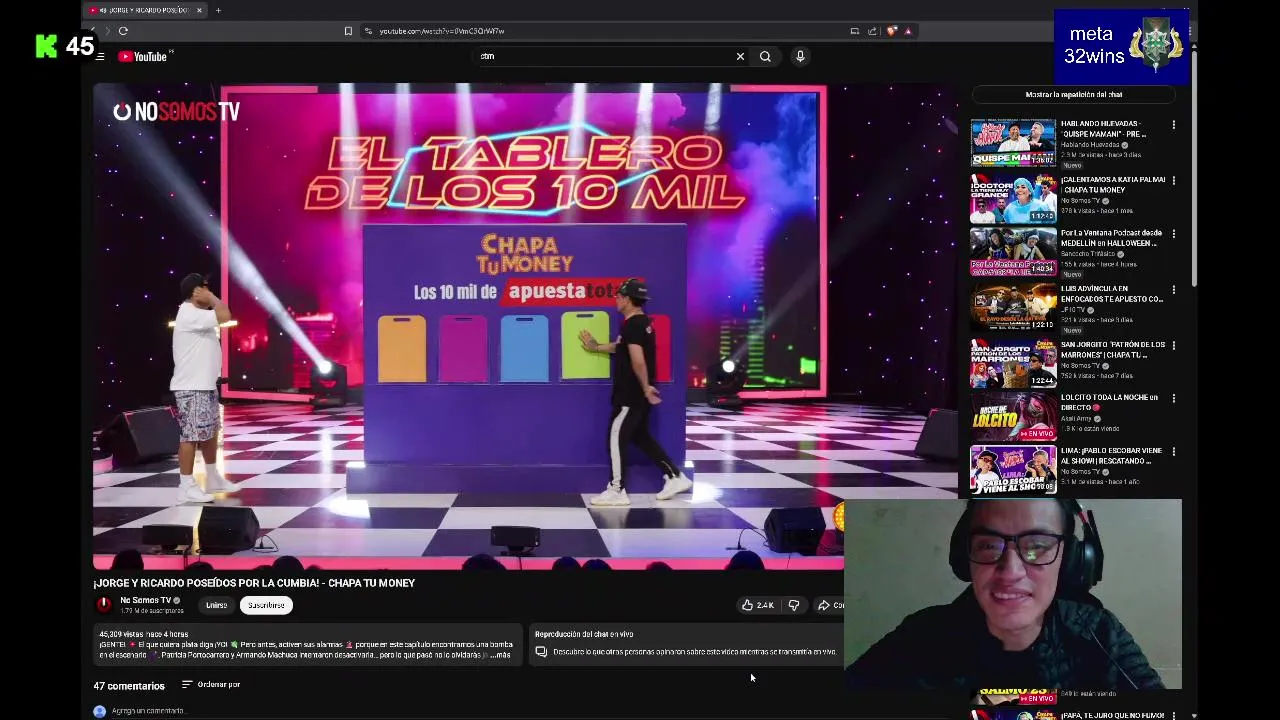Dislike the video with the thumbs down

click(794, 605)
